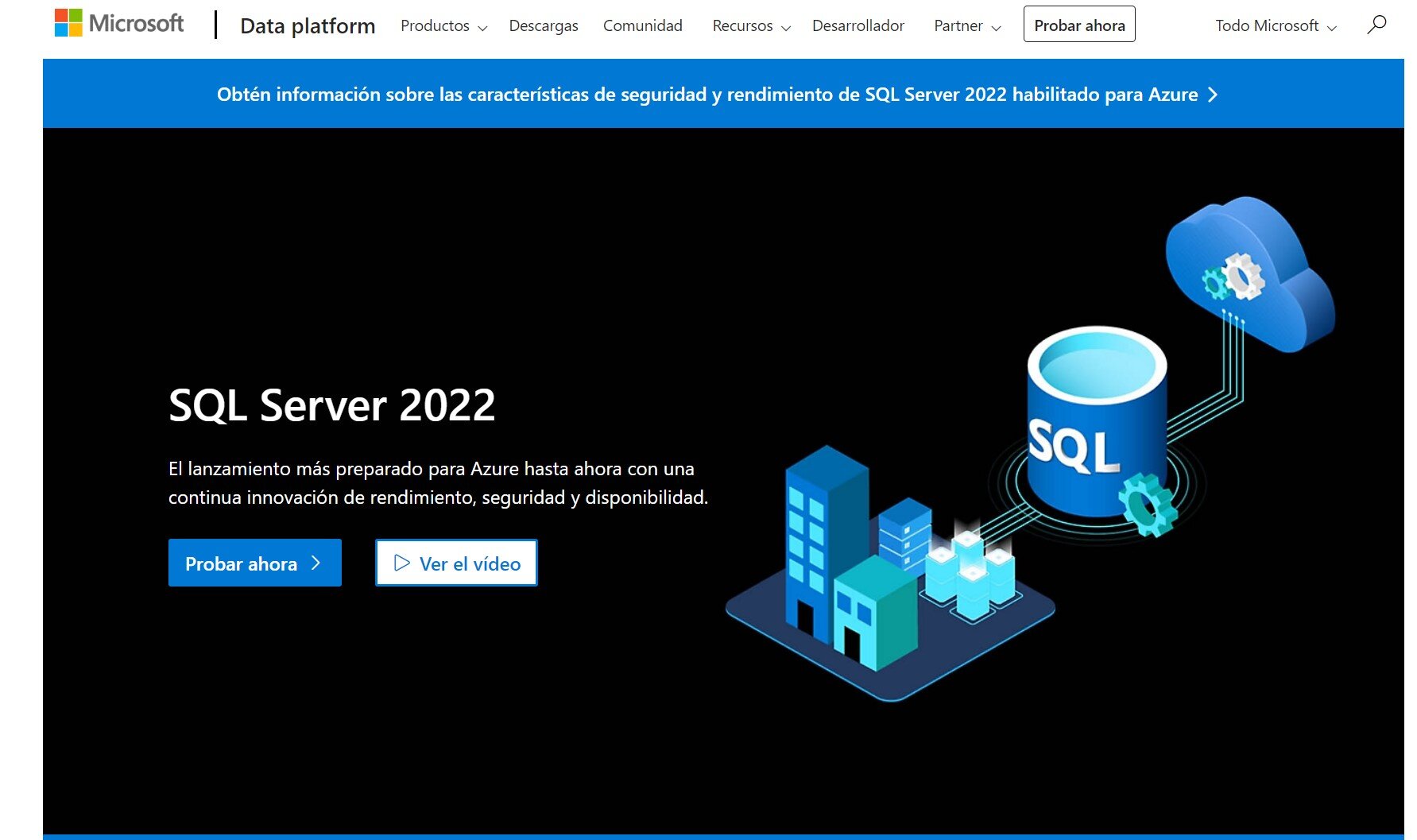Expand the Productos dropdown menu
This screenshot has height=840, width=1417.
443,25
